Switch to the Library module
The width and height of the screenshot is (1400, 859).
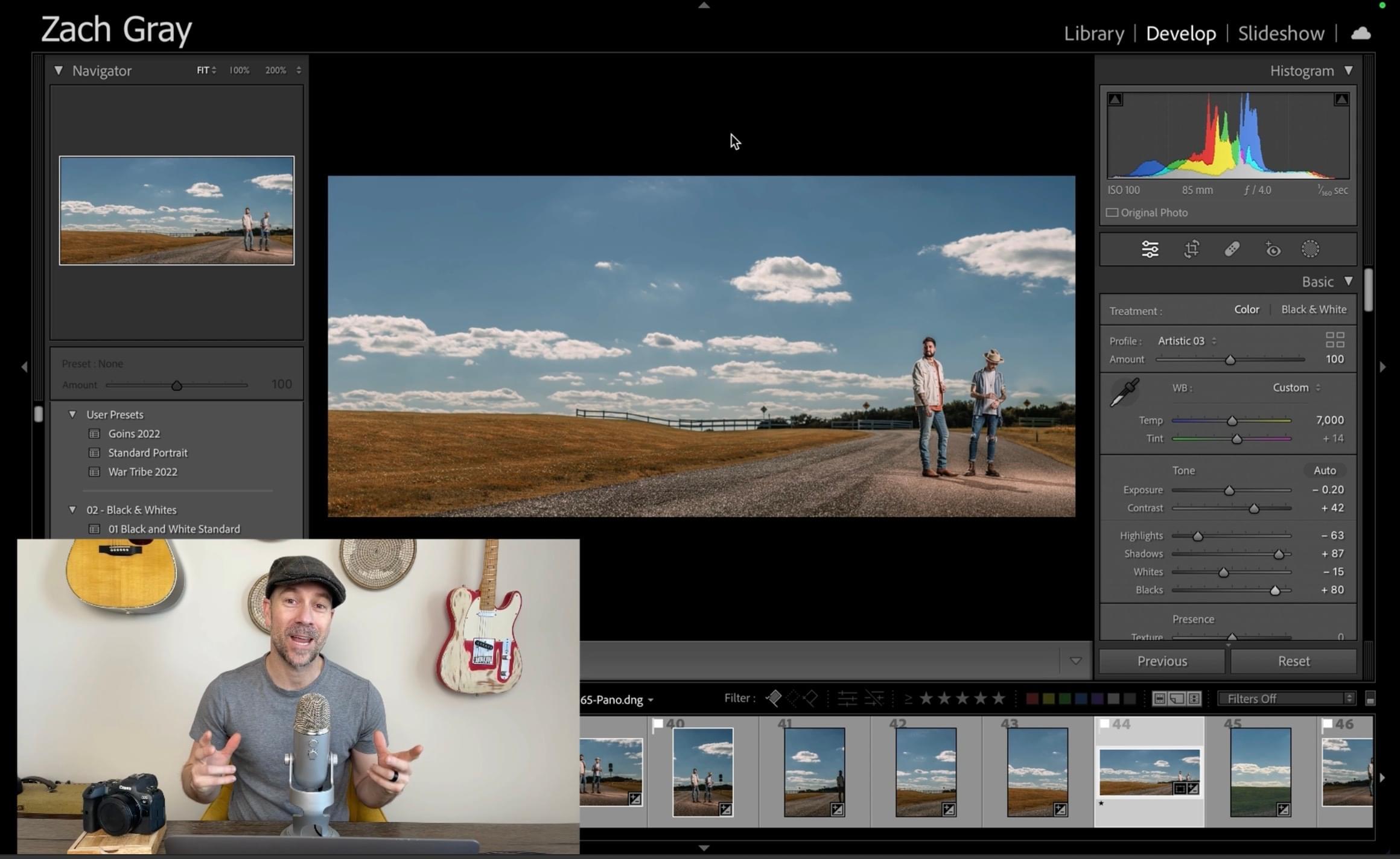coord(1093,33)
